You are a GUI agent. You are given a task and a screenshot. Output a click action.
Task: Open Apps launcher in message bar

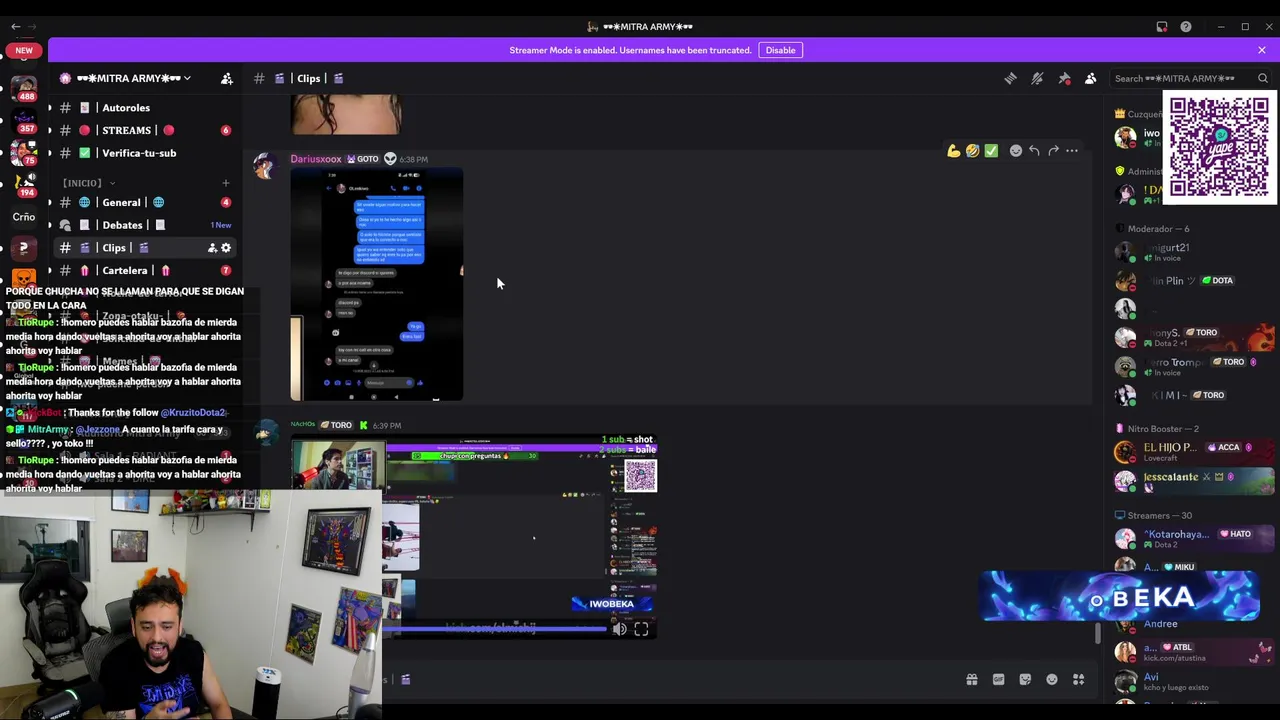(1079, 680)
